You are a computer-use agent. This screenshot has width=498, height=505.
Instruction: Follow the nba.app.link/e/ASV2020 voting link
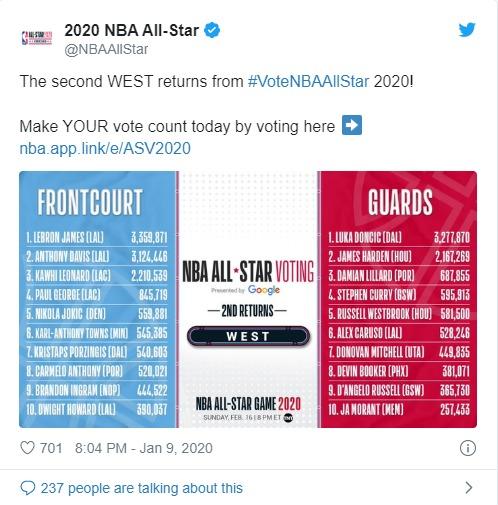[105, 148]
